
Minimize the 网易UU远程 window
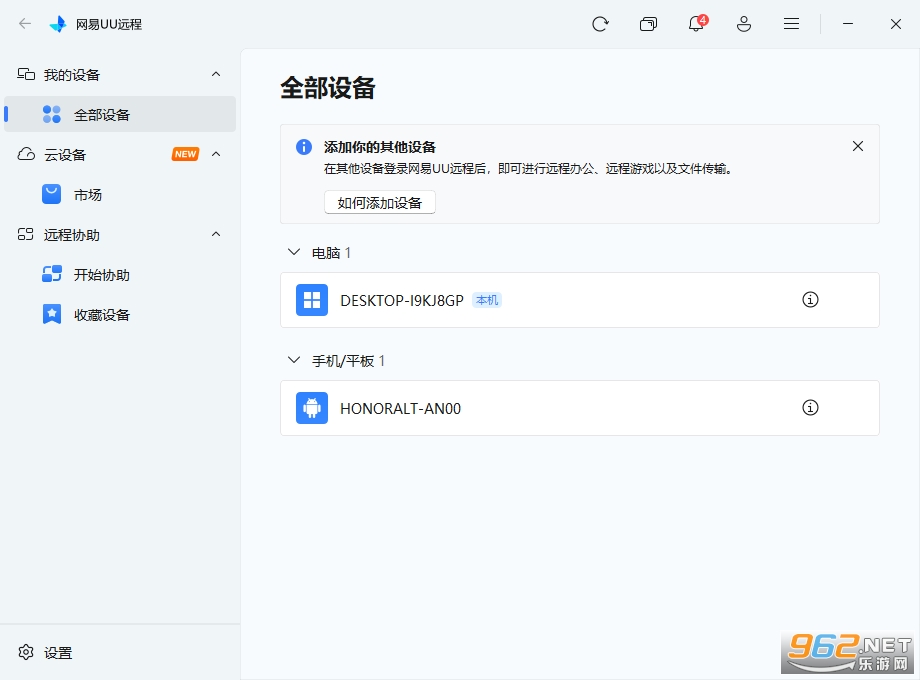coord(847,24)
